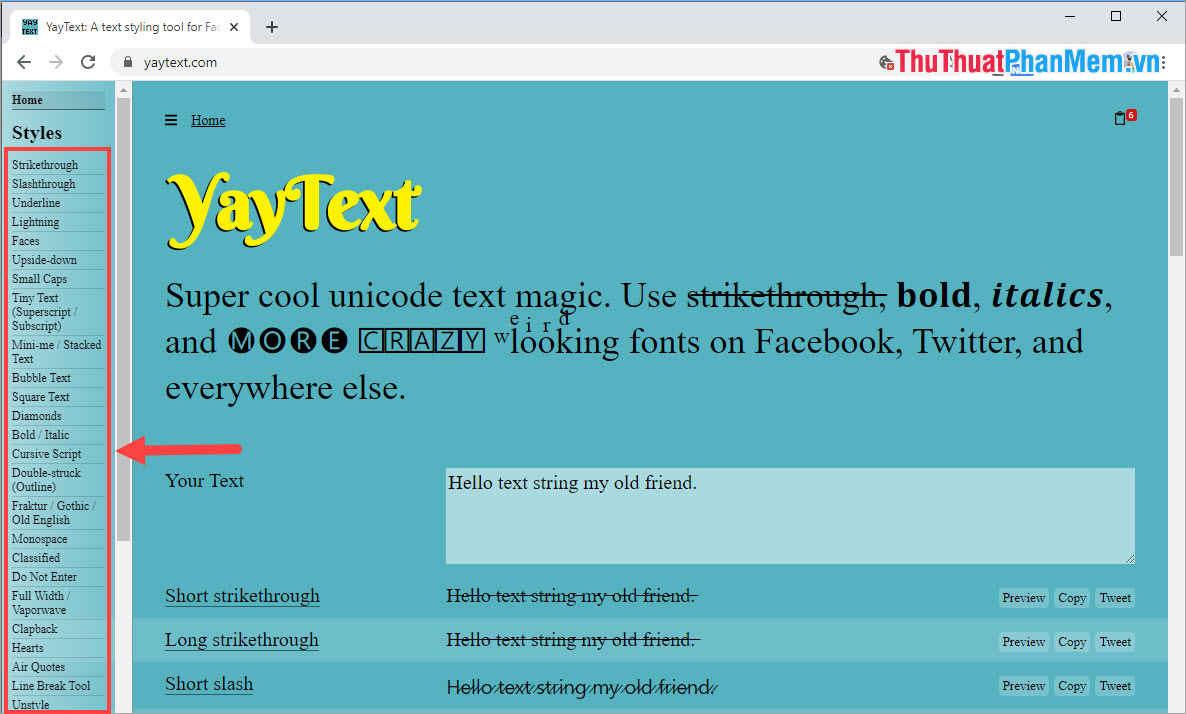Image resolution: width=1186 pixels, height=714 pixels.
Task: Close the YayText browser tab
Action: [234, 27]
